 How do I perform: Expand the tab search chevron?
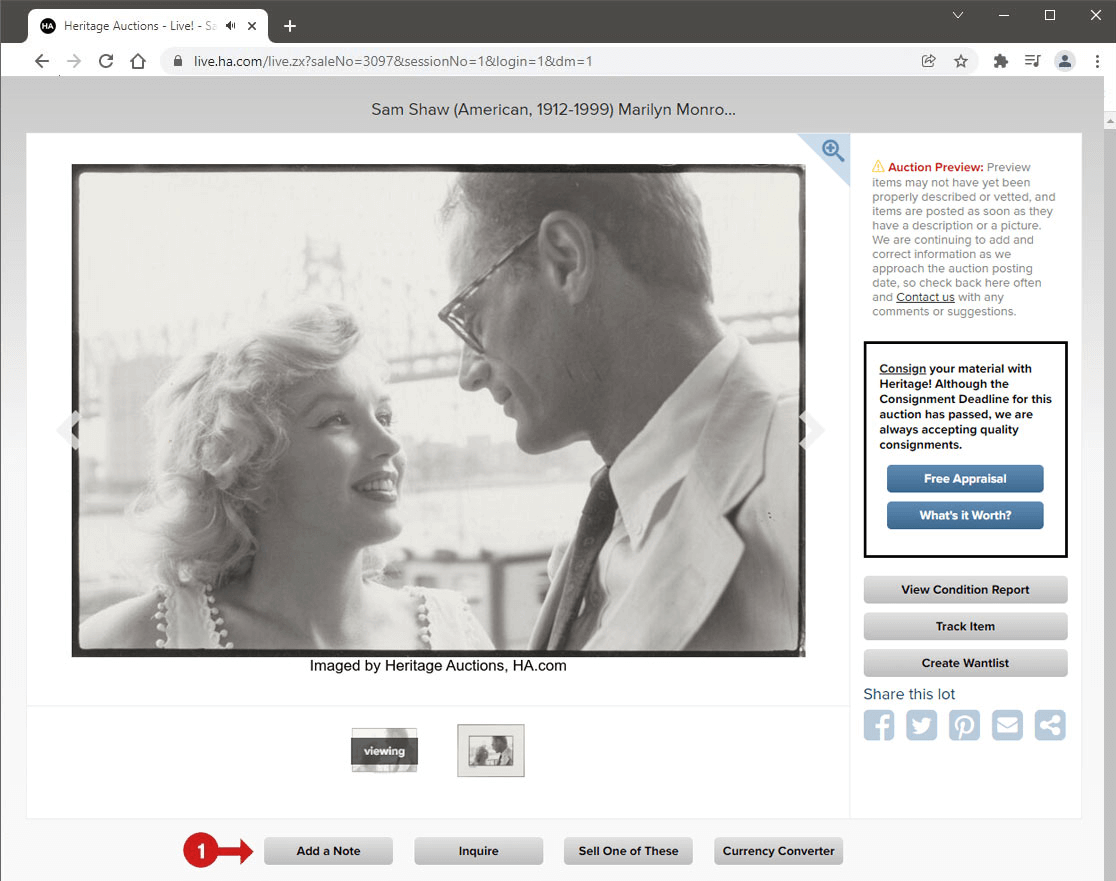click(958, 15)
